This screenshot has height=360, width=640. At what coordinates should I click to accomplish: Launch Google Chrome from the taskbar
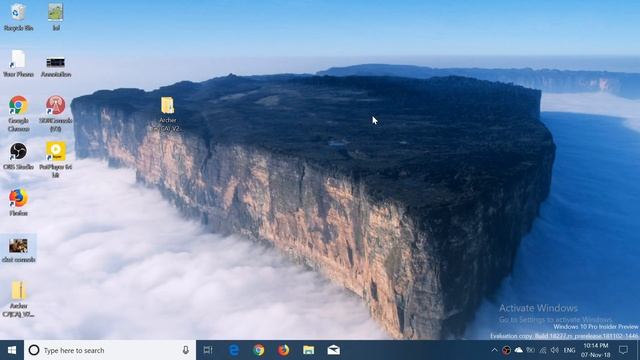coord(259,350)
